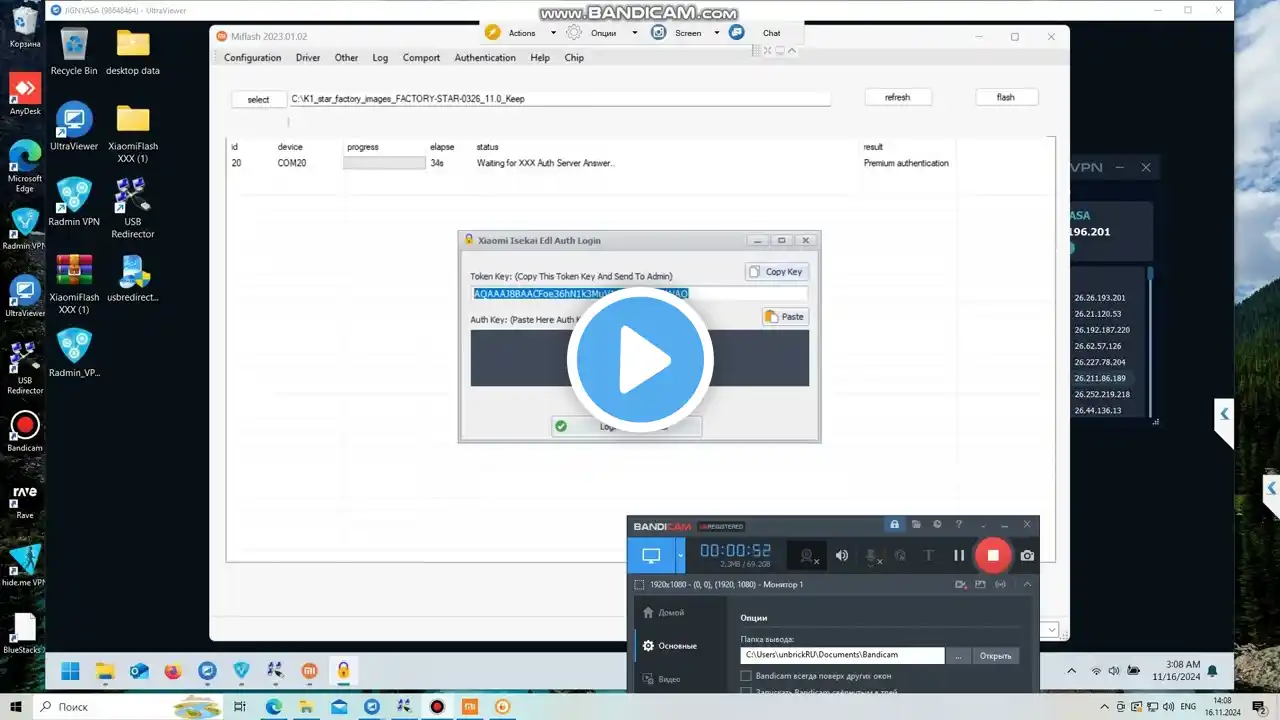Open Bandicam help question mark icon
1280x720 pixels.
click(959, 525)
